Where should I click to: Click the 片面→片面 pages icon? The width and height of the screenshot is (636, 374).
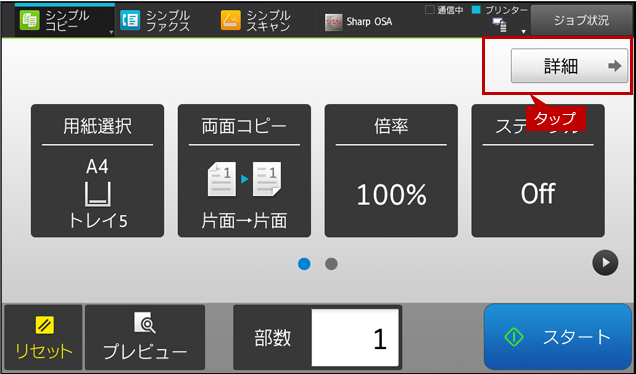click(244, 179)
